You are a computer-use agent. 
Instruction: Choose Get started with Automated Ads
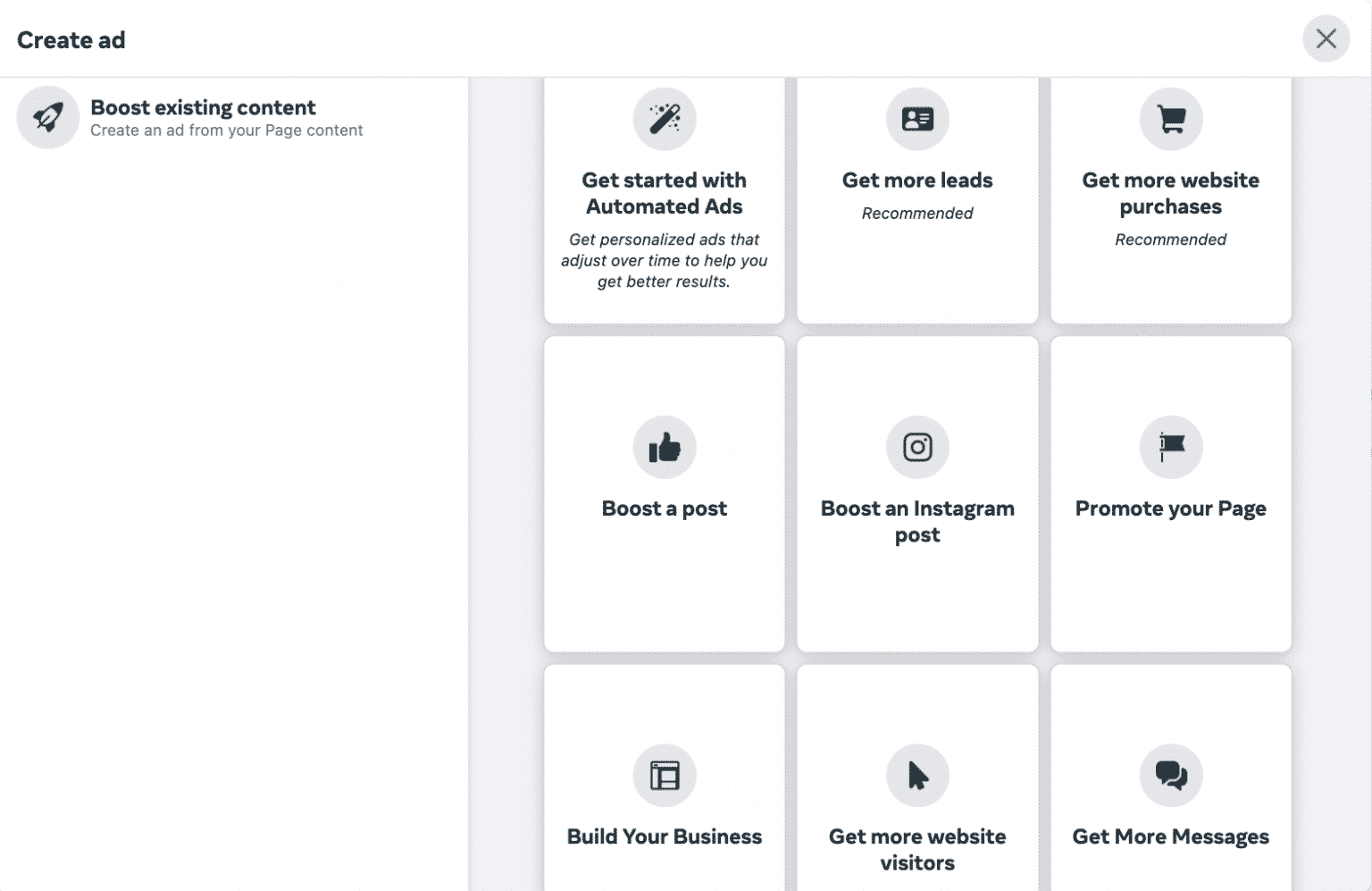click(664, 193)
